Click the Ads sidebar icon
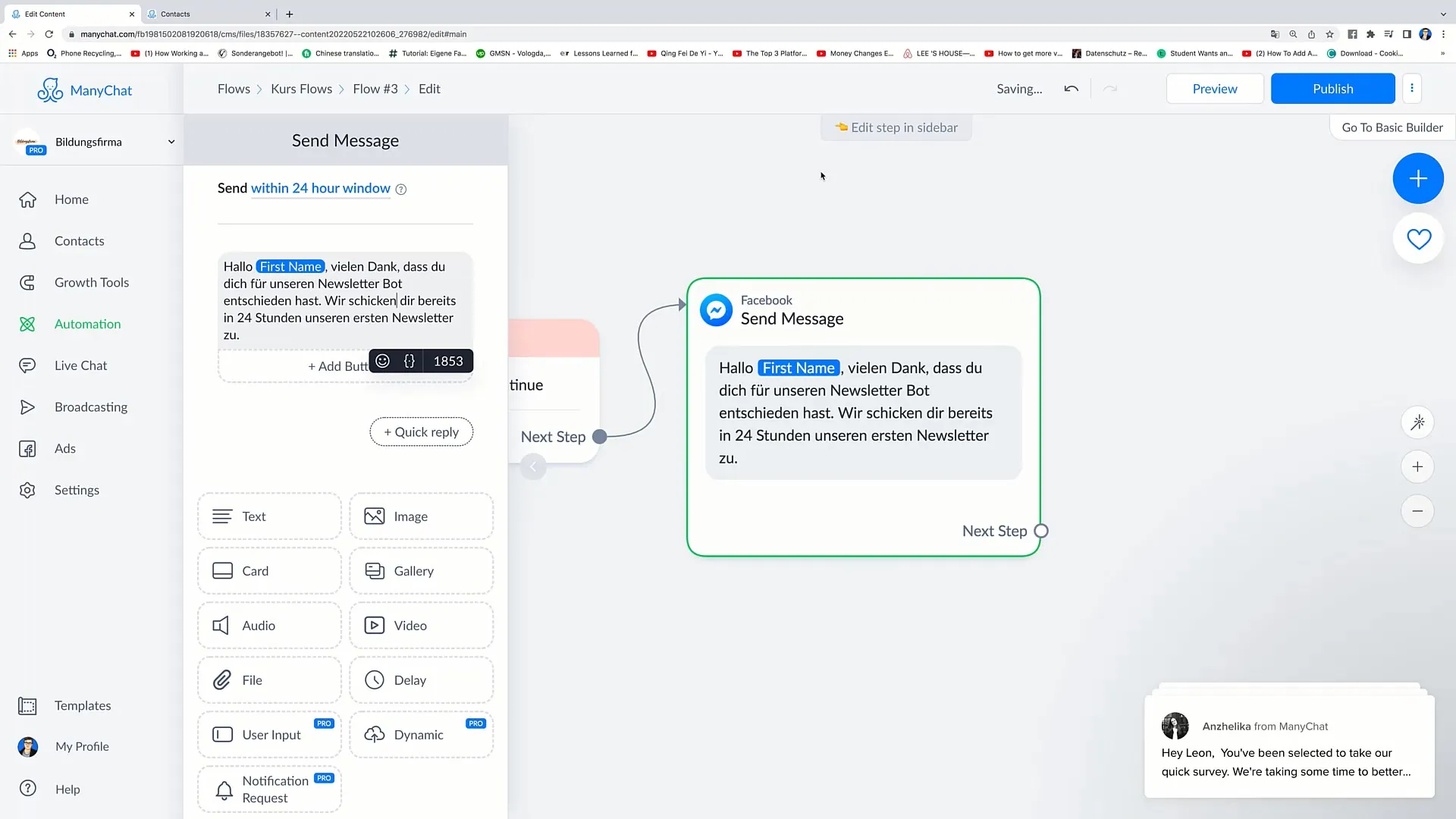Screen dimensions: 1456x819 point(27,449)
